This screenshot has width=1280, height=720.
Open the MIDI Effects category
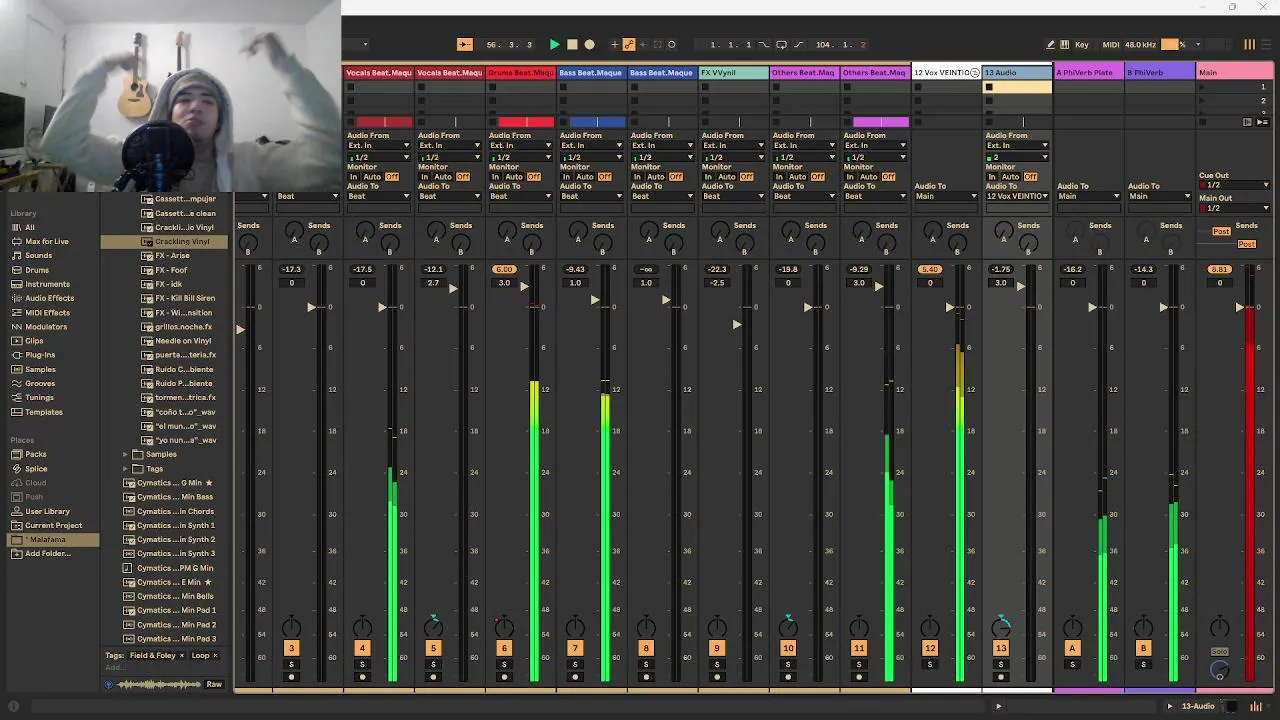47,312
